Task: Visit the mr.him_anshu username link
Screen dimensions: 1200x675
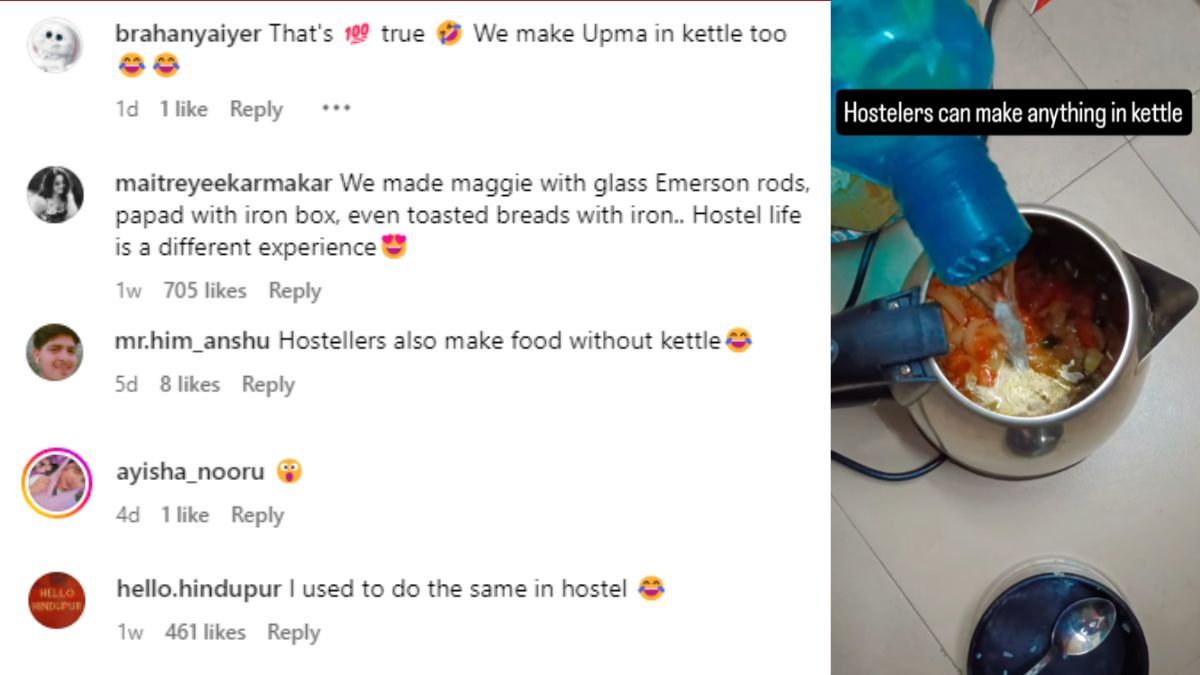Action: [193, 342]
